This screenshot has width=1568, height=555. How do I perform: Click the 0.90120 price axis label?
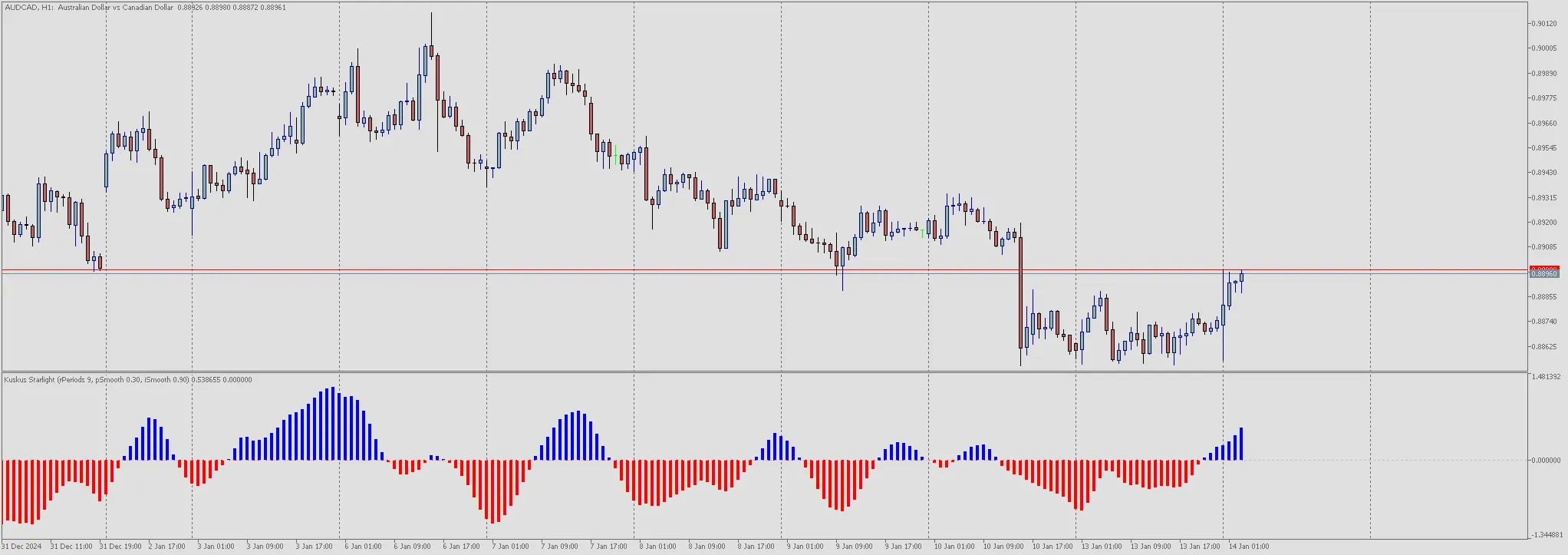coord(1543,24)
